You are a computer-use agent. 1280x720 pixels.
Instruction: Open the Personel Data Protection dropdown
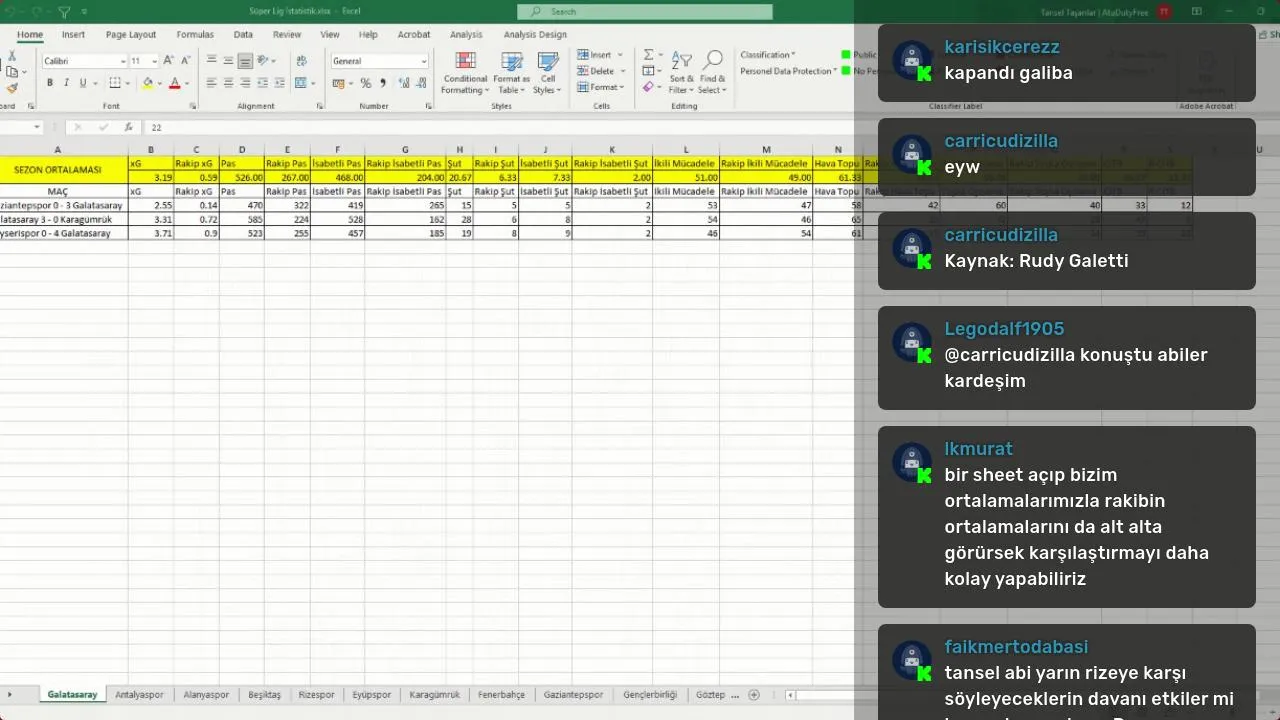point(789,71)
